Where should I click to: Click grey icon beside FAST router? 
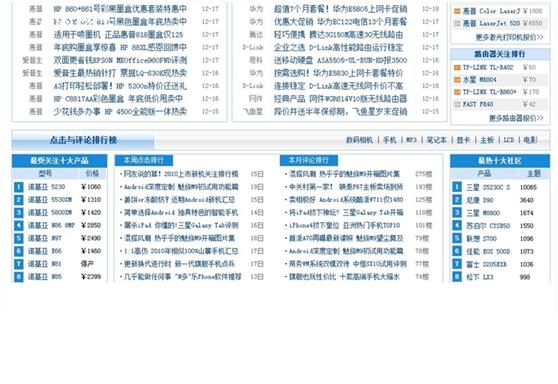click(457, 104)
